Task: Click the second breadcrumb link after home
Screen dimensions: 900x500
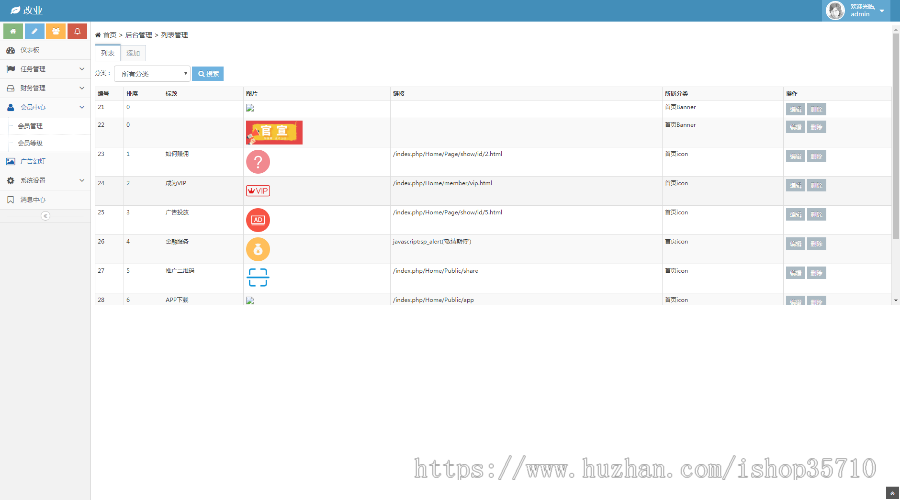Action: click(139, 35)
